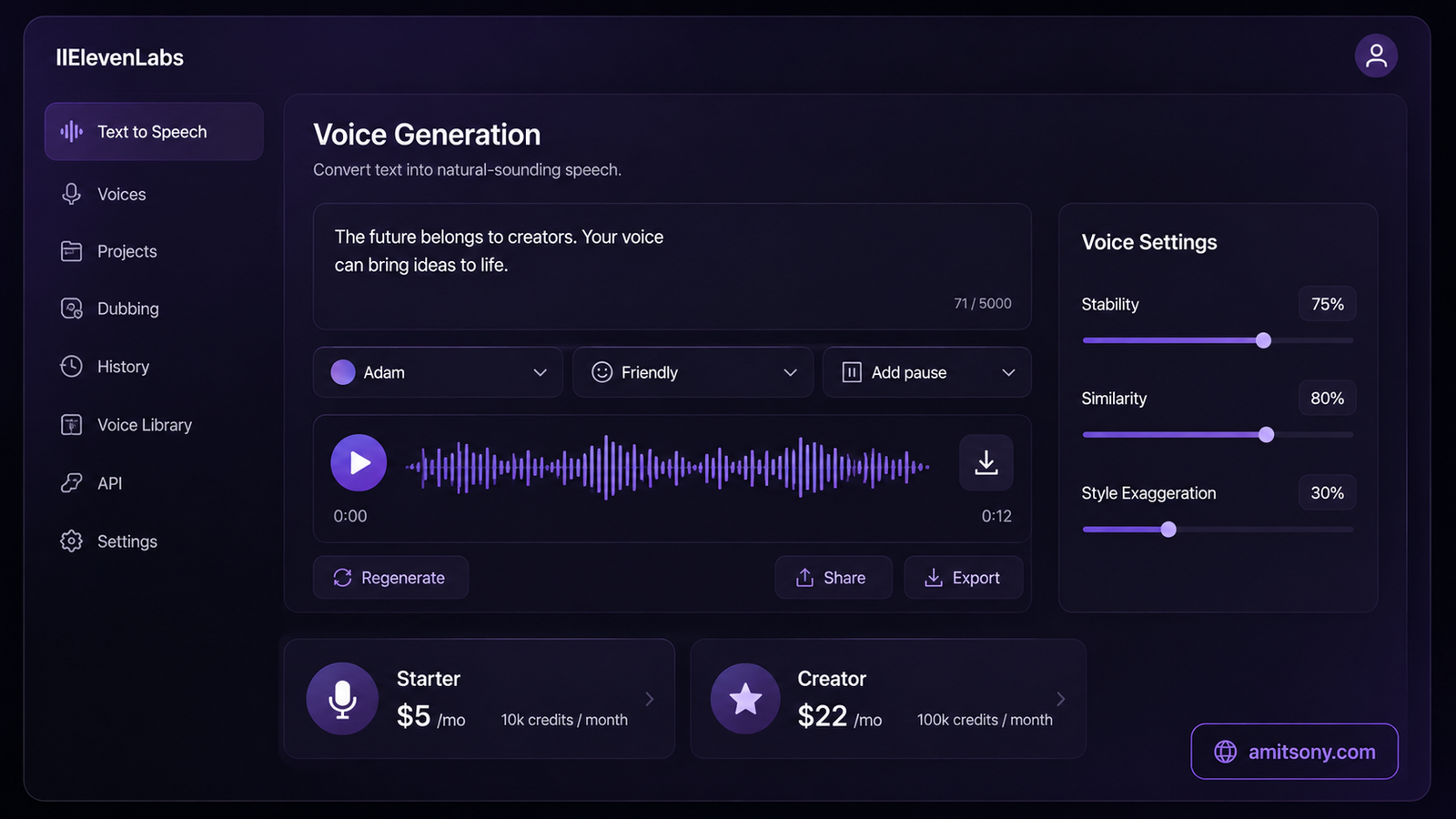1456x819 pixels.
Task: Click the Projects folder icon
Action: pyautogui.click(x=71, y=251)
